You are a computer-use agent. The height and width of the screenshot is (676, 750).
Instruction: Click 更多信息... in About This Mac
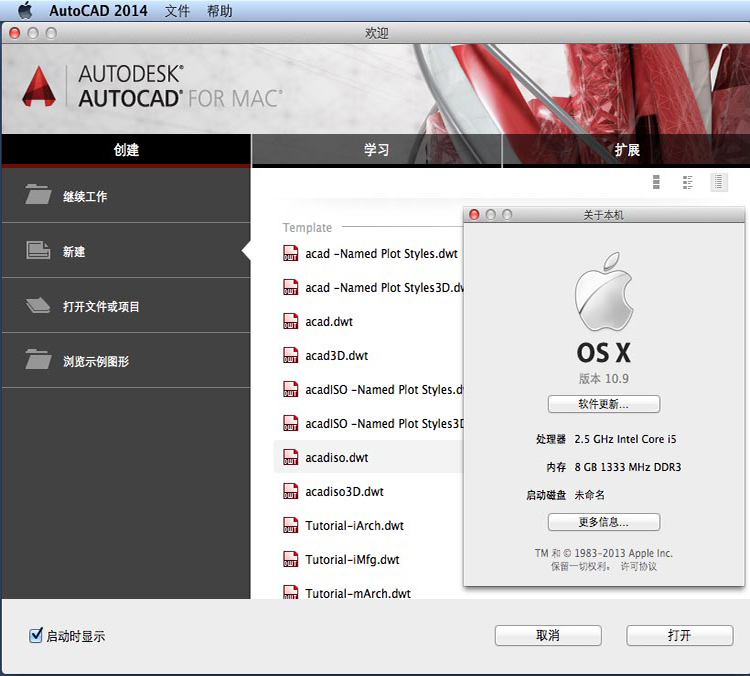tap(604, 522)
